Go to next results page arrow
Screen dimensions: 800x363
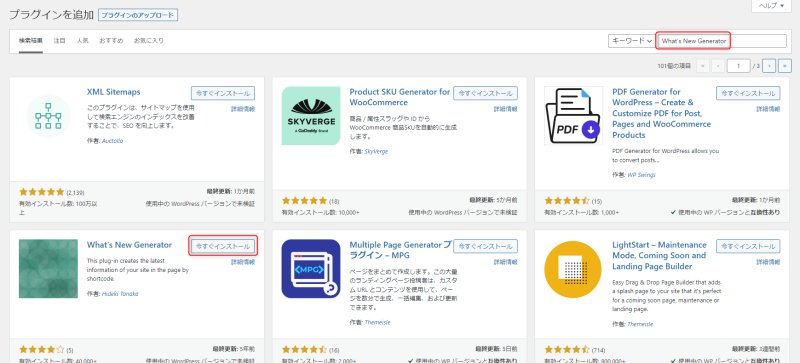(x=769, y=66)
